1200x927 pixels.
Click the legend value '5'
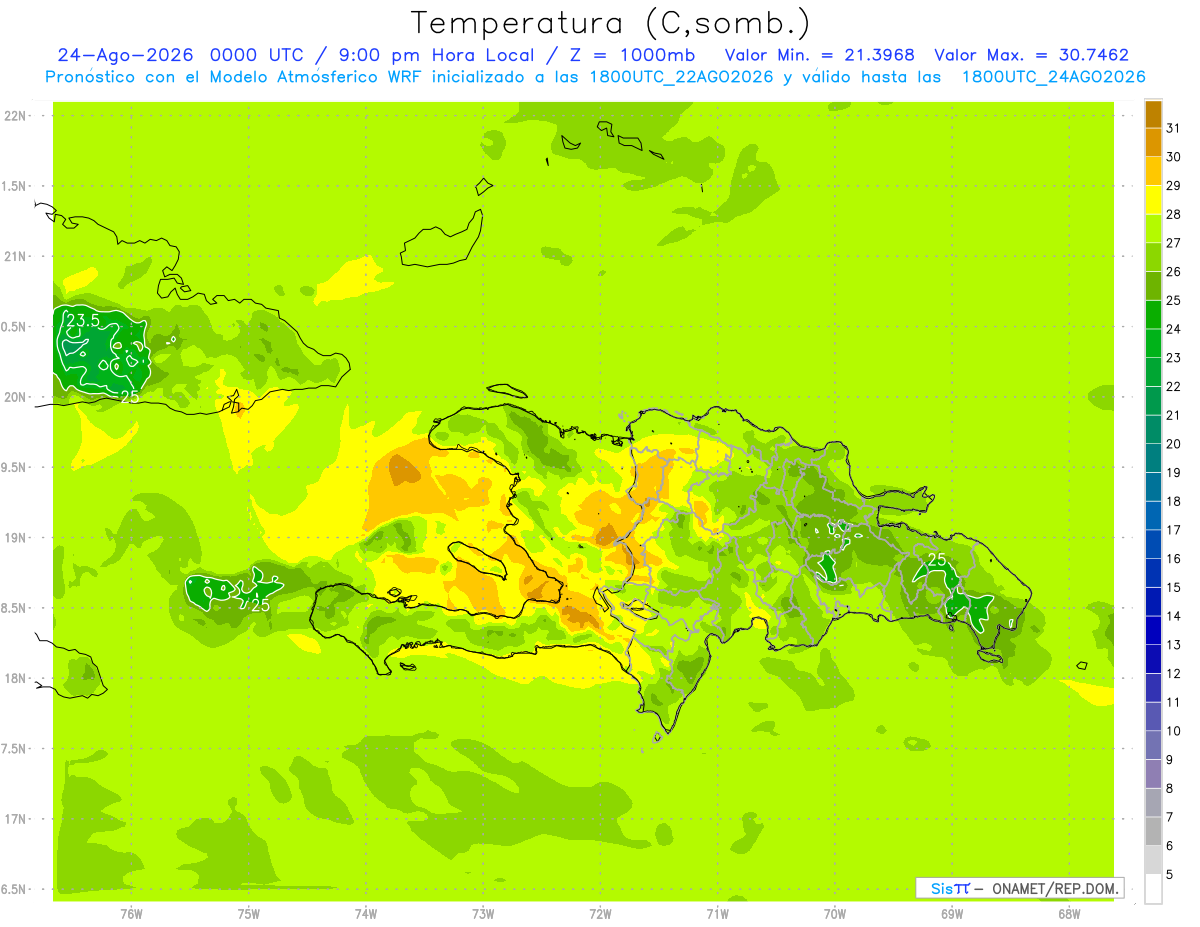pos(1171,874)
